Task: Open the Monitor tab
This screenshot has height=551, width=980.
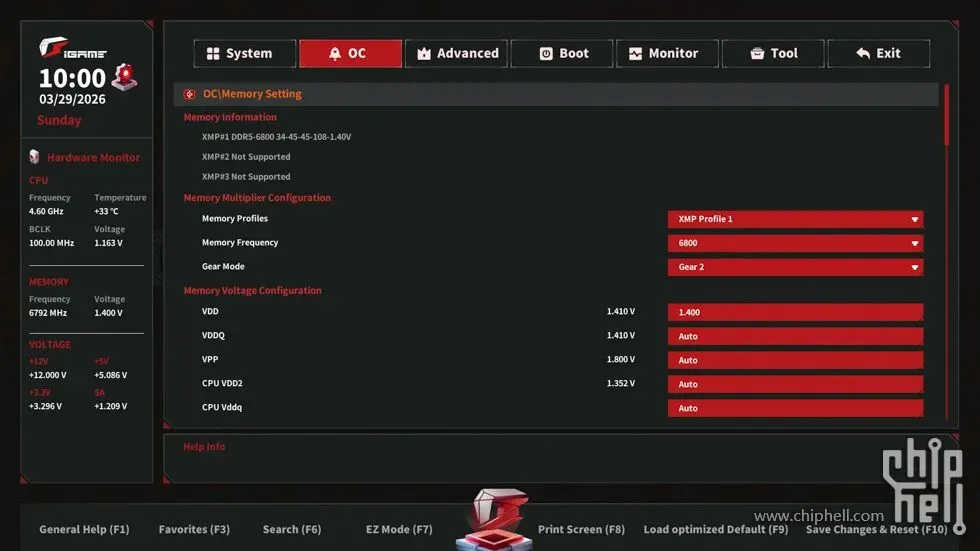Action: coord(668,54)
